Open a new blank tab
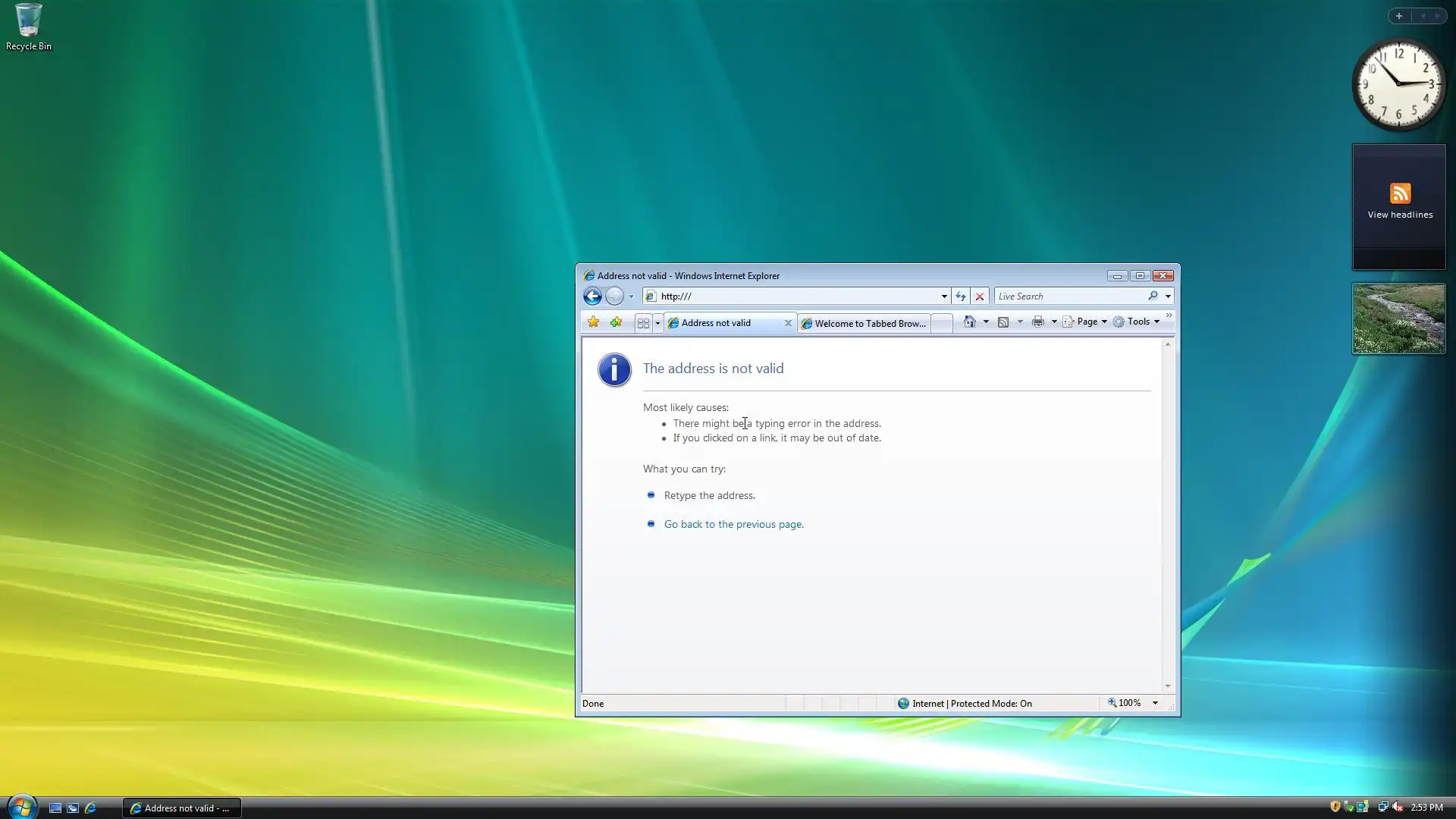The image size is (1456, 819). pyautogui.click(x=941, y=323)
